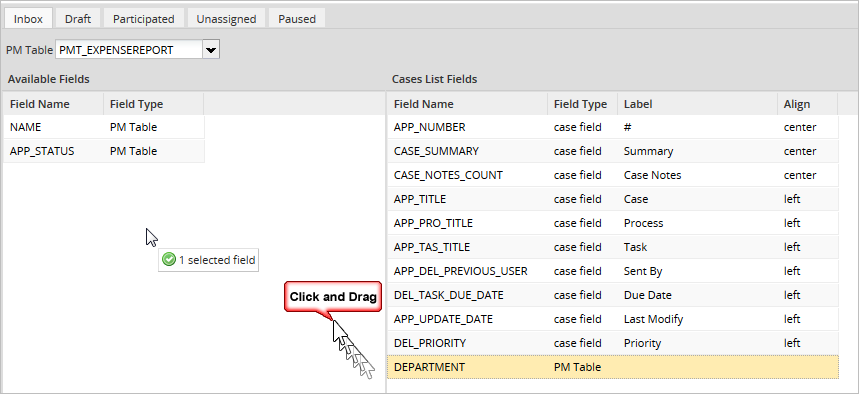
Task: Select the APP_DEL_PREVIOUS_USER row
Action: coord(612,271)
